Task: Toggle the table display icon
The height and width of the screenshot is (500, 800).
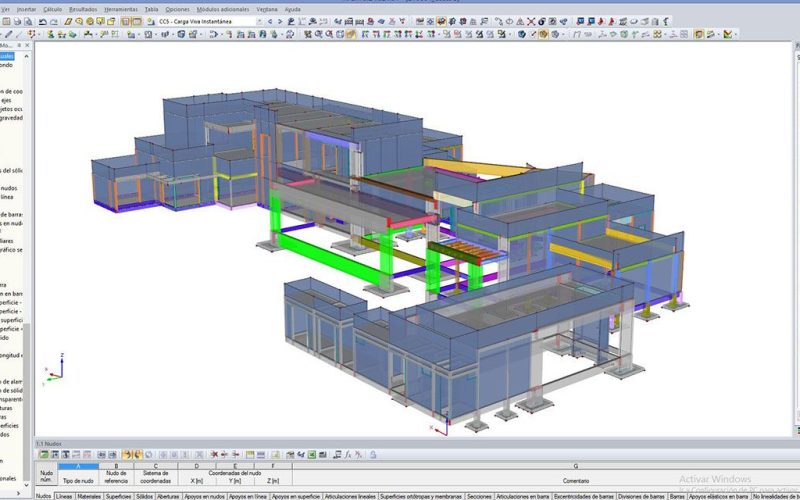Action: click(137, 21)
